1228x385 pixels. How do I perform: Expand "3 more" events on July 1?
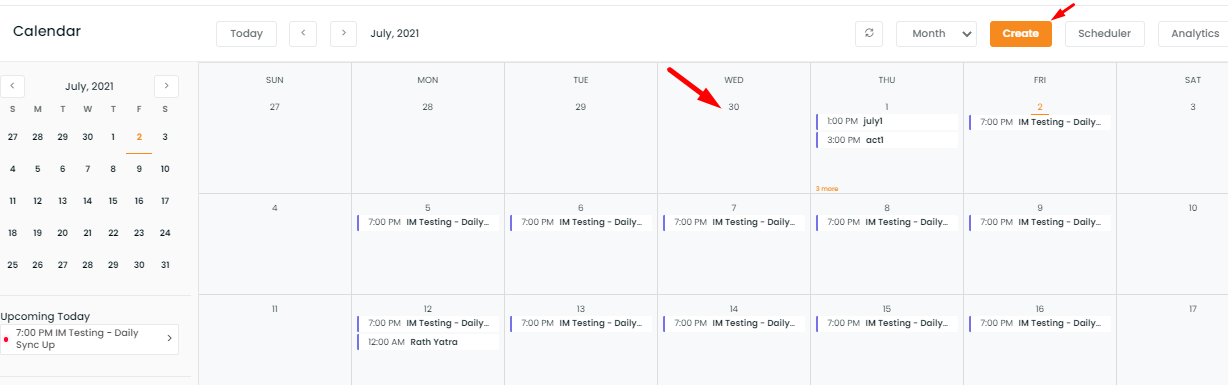tap(826, 188)
